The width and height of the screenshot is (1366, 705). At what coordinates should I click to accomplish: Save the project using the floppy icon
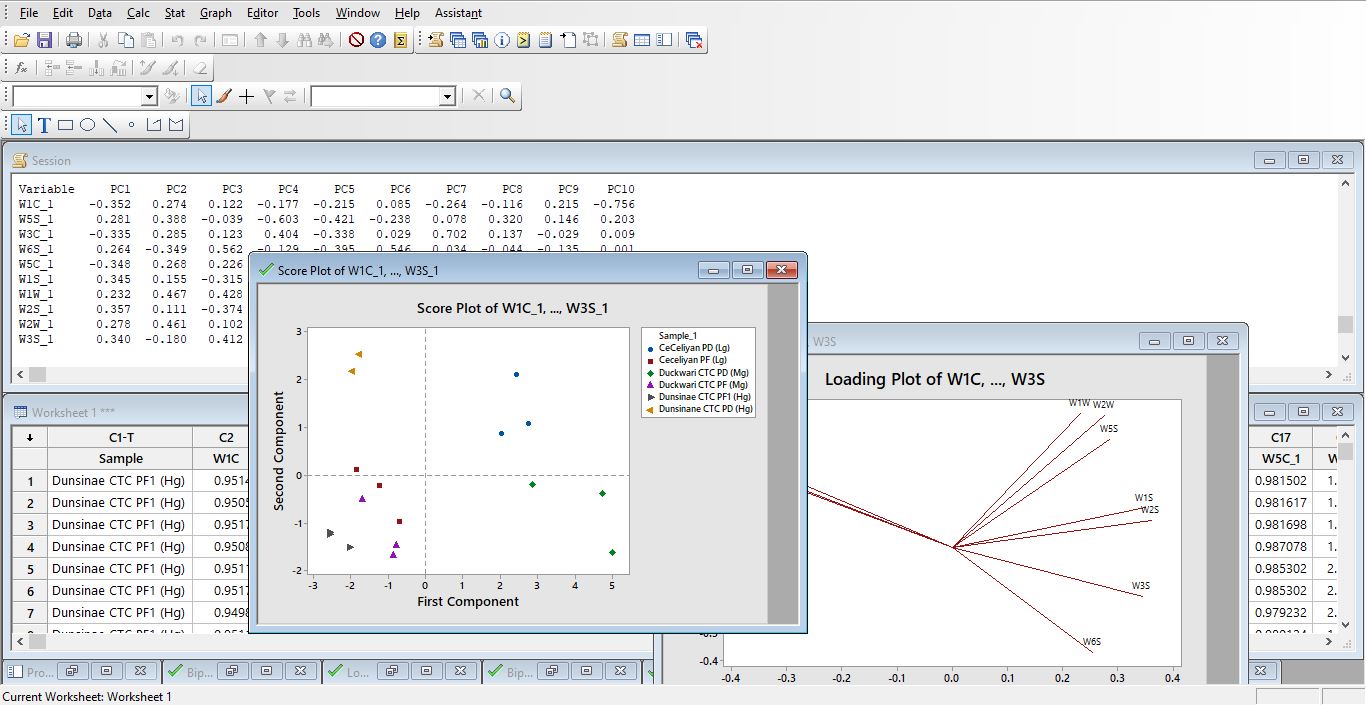(x=44, y=40)
